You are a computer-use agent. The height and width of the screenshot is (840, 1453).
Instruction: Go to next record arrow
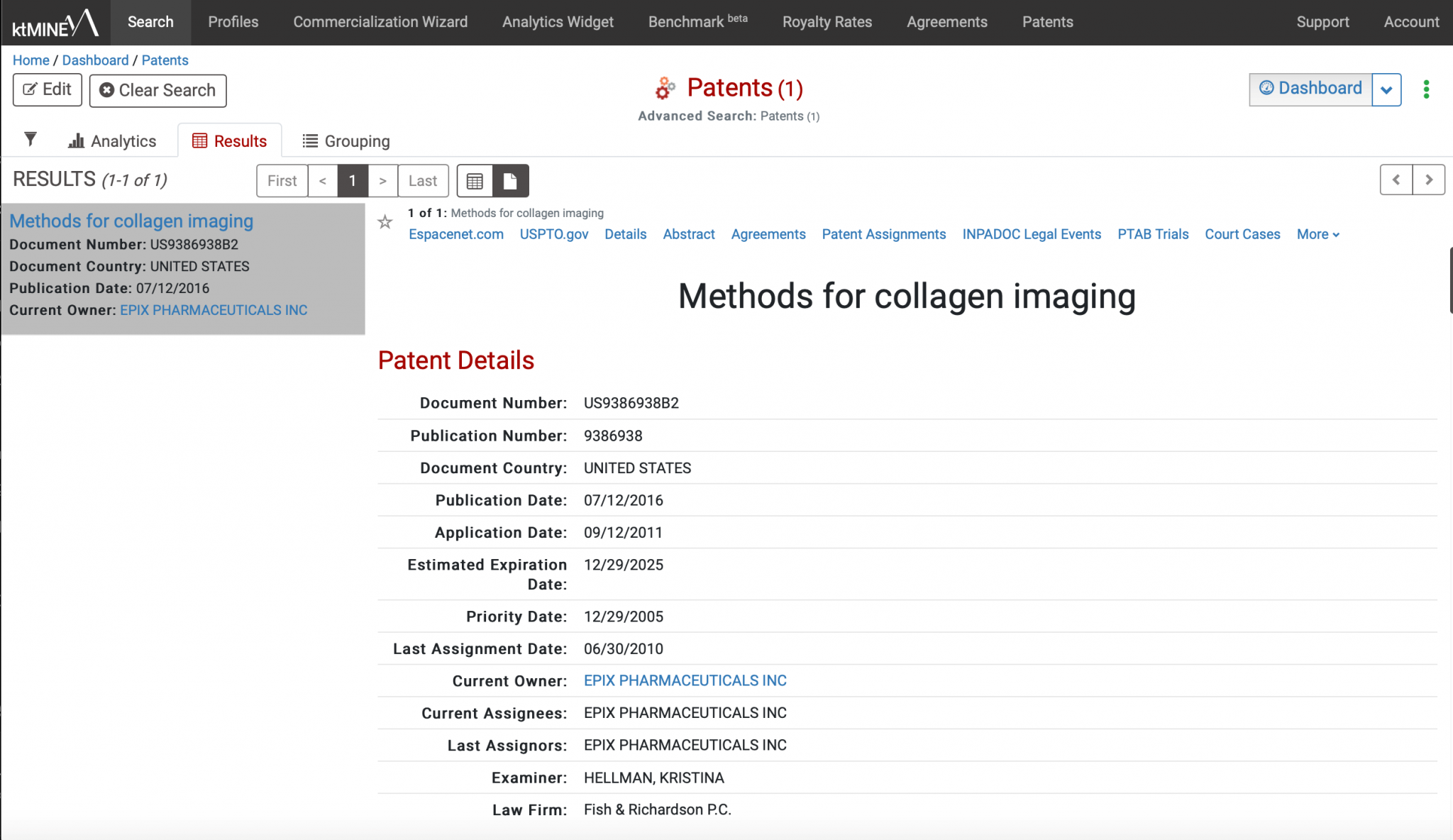tap(1428, 179)
